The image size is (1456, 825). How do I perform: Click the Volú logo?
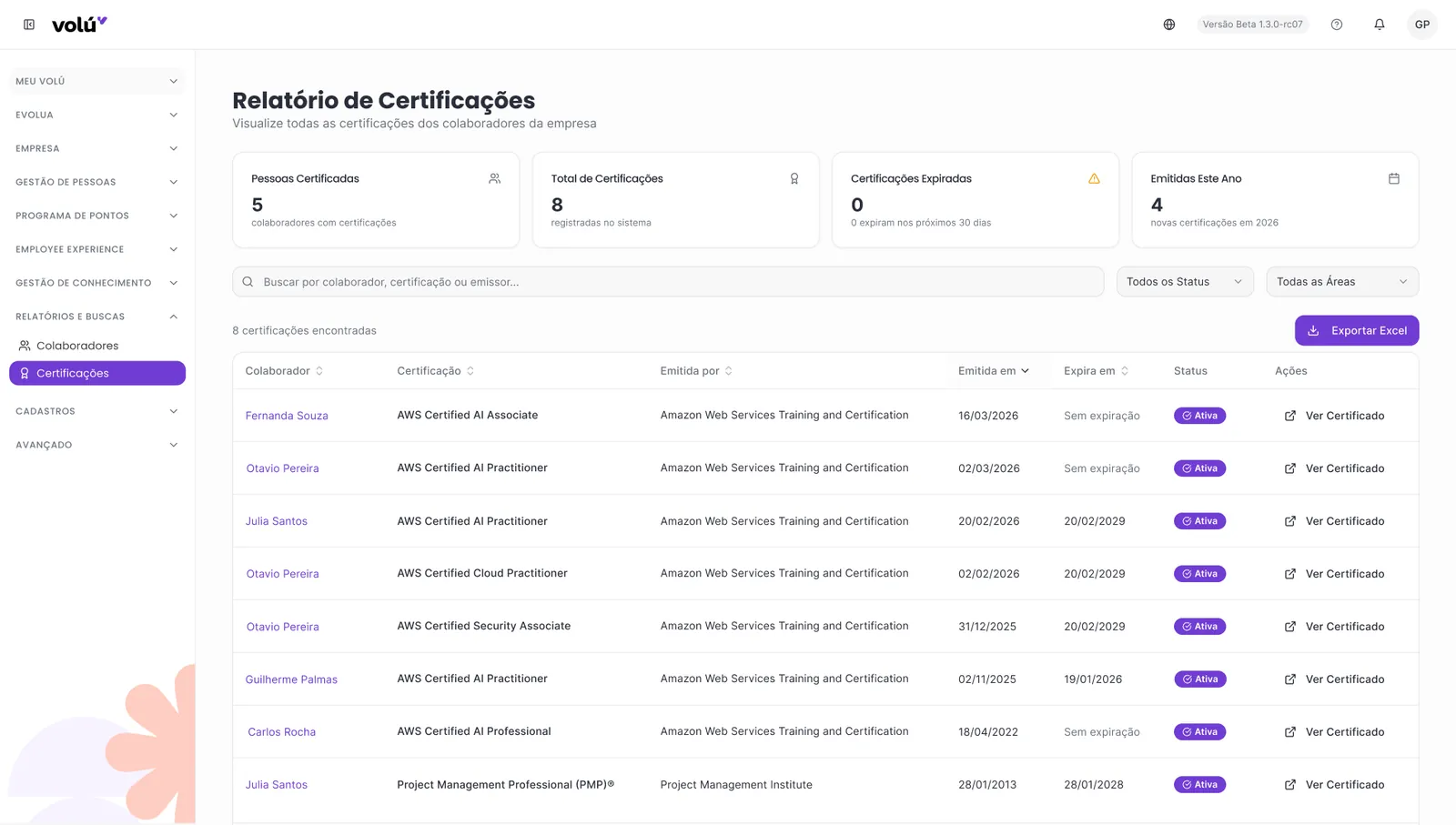click(79, 25)
